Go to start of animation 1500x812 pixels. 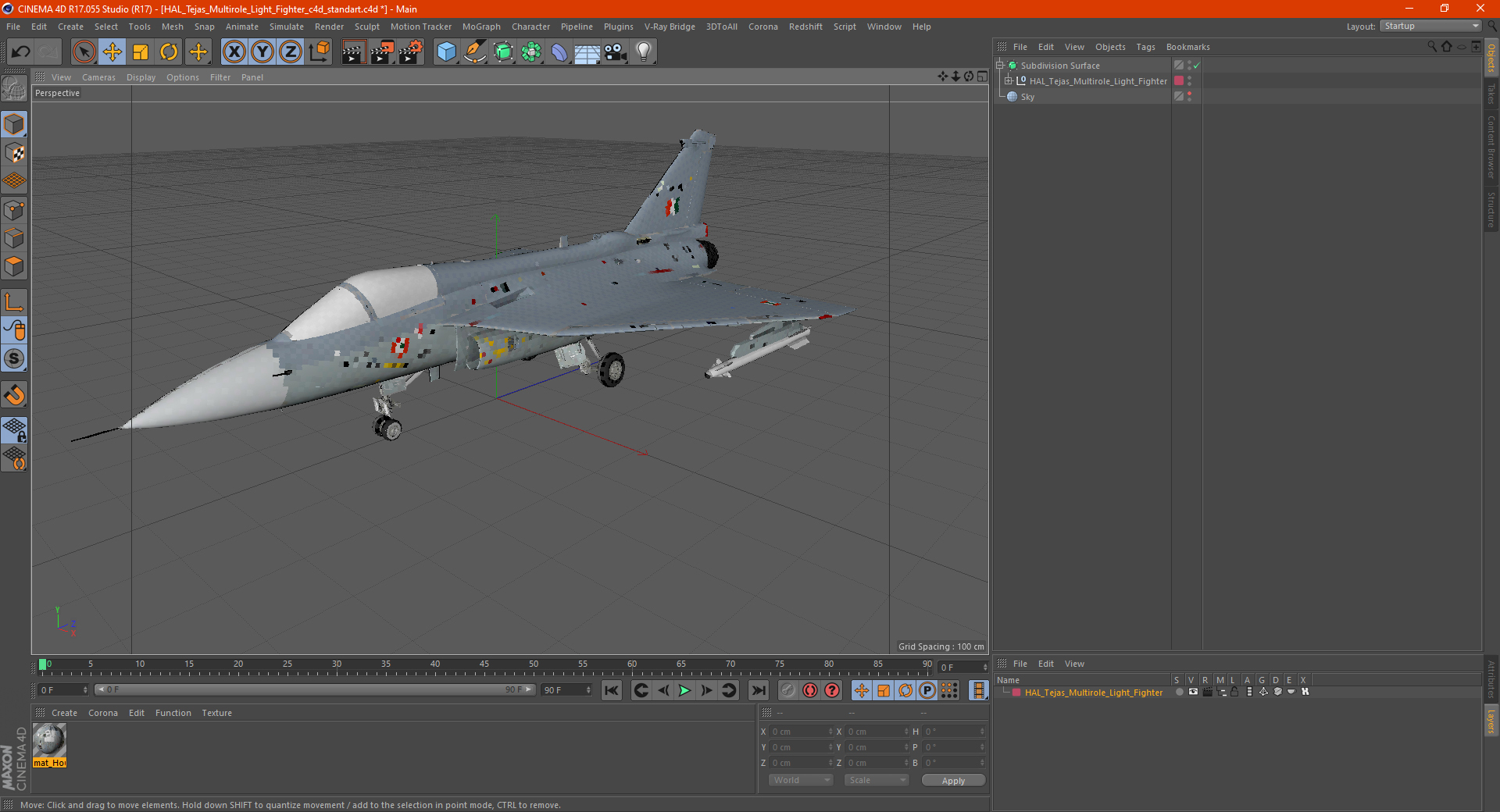[611, 690]
